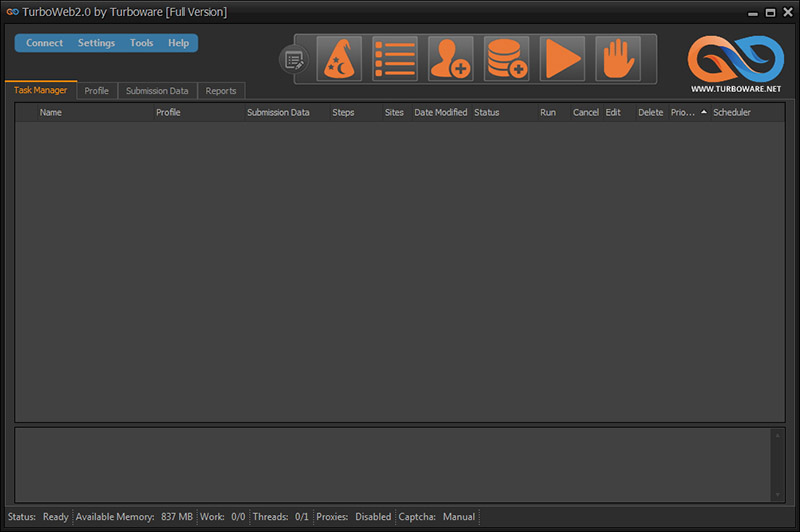Open the Settings menu
The height and width of the screenshot is (532, 800).
96,43
